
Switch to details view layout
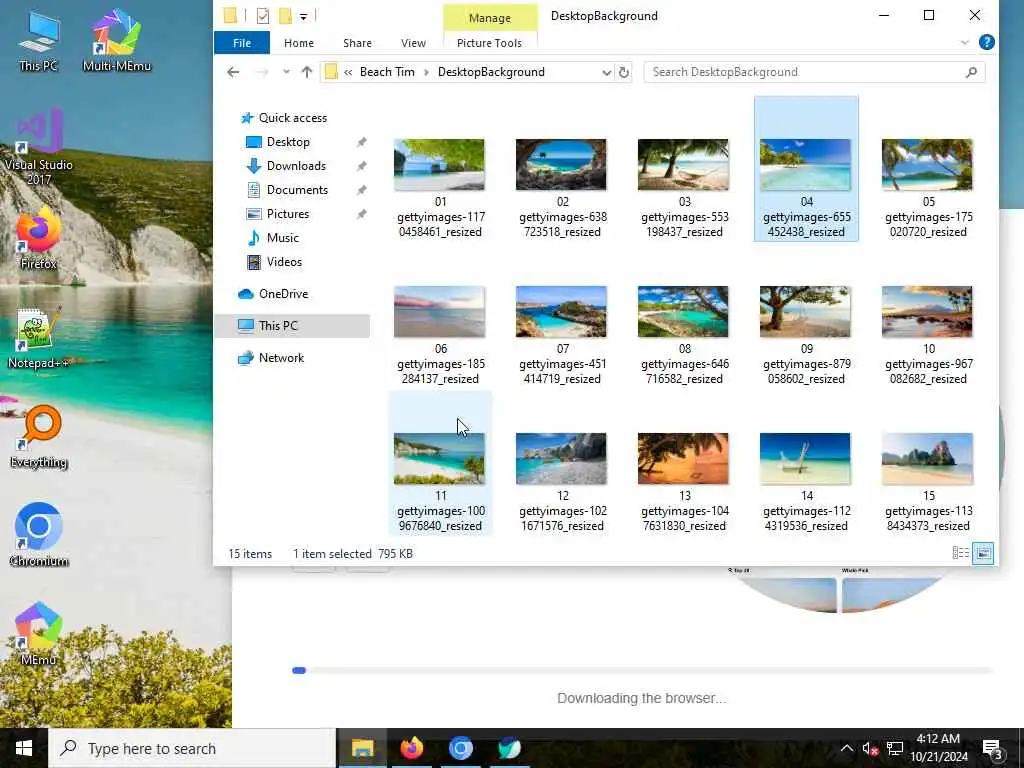(x=961, y=553)
